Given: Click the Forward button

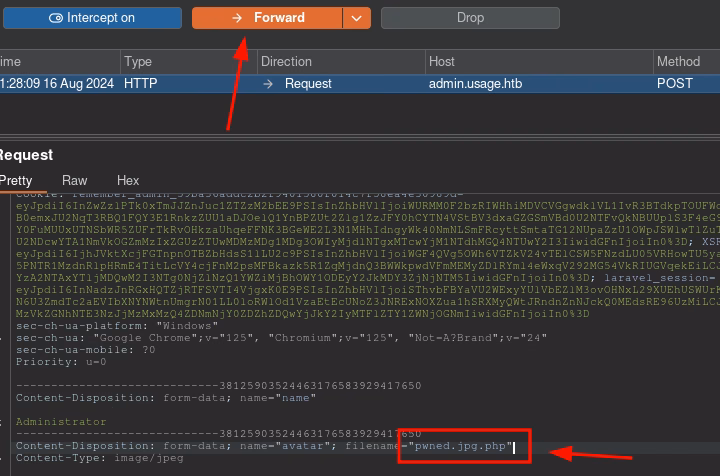Looking at the screenshot, I should 267,18.
